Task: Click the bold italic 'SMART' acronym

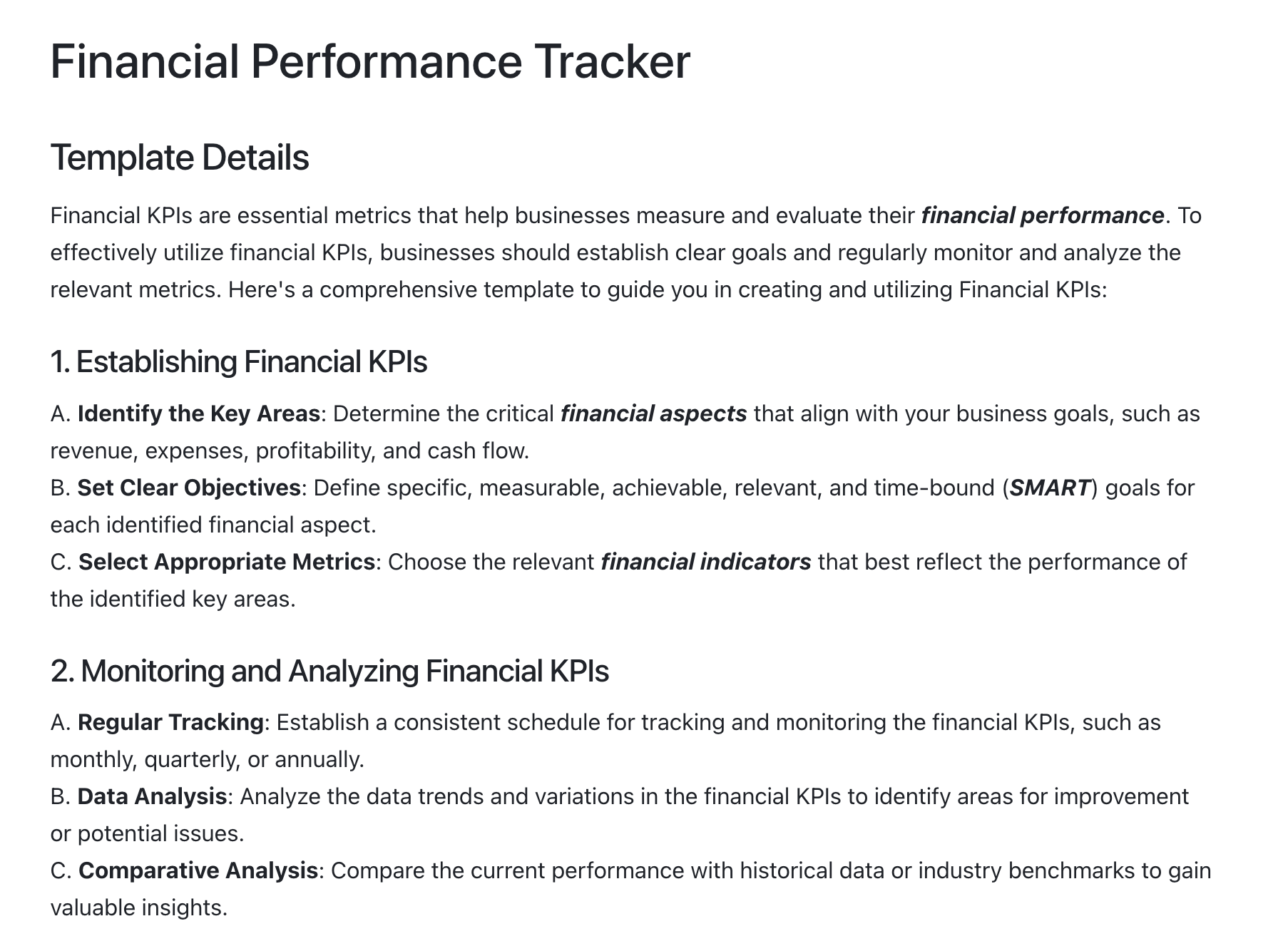Action: pyautogui.click(x=1051, y=488)
